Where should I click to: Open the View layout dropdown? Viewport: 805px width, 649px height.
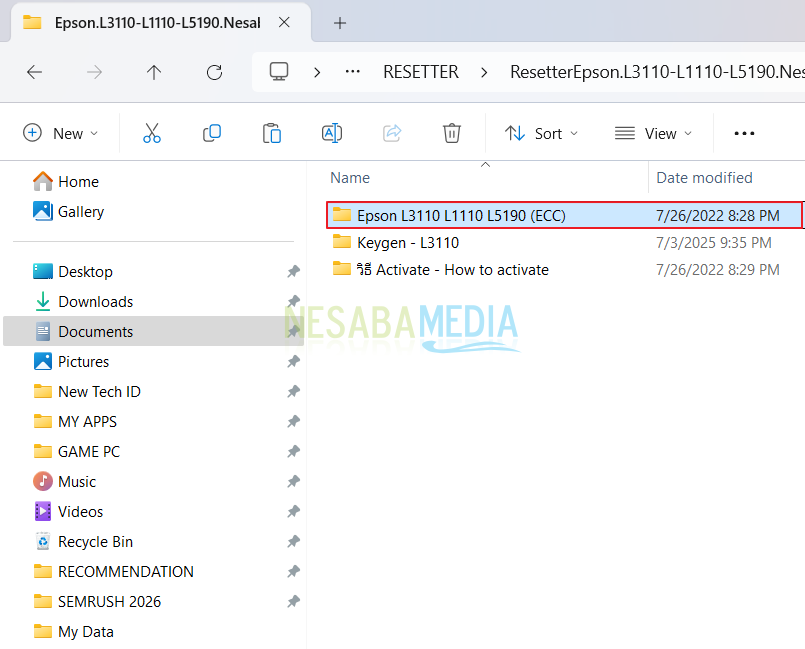pyautogui.click(x=653, y=133)
